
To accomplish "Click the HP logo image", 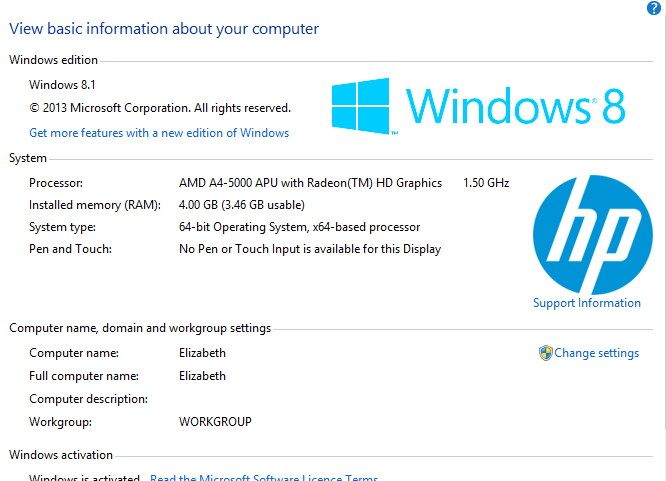I will [x=593, y=235].
